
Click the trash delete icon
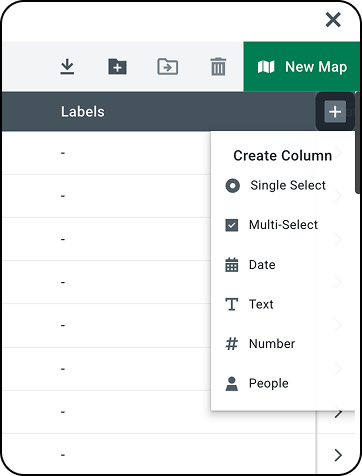coord(218,66)
